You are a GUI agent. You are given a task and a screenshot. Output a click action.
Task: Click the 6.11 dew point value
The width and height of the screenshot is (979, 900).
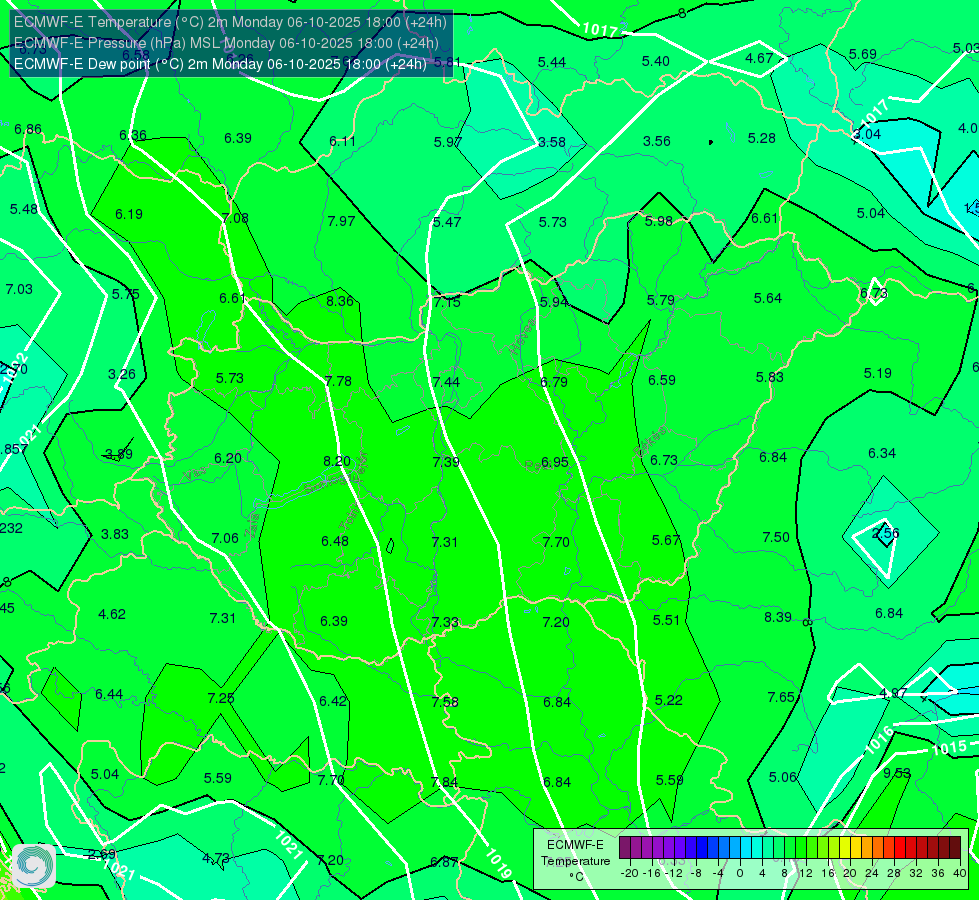click(x=342, y=141)
